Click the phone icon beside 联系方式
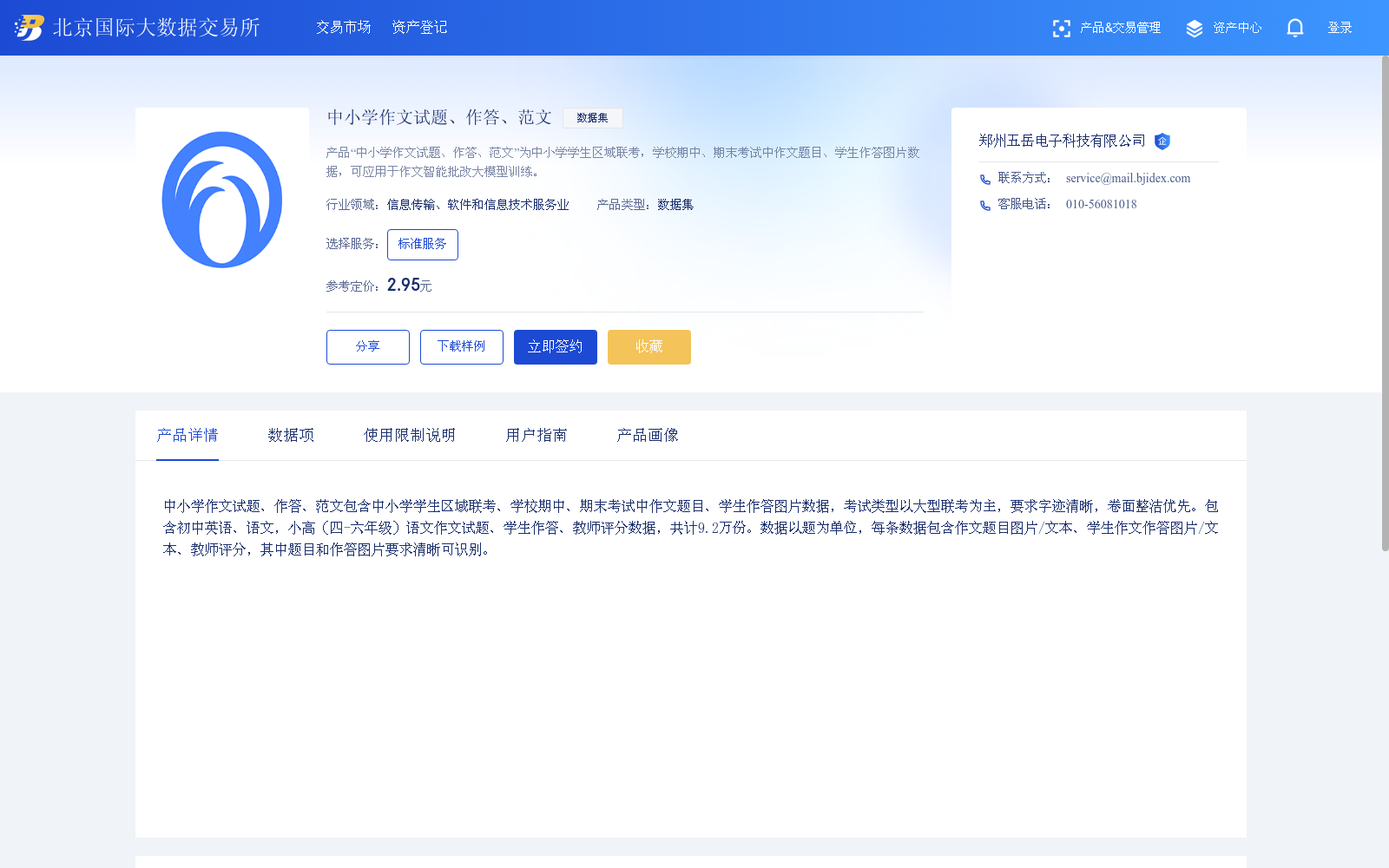 (984, 179)
